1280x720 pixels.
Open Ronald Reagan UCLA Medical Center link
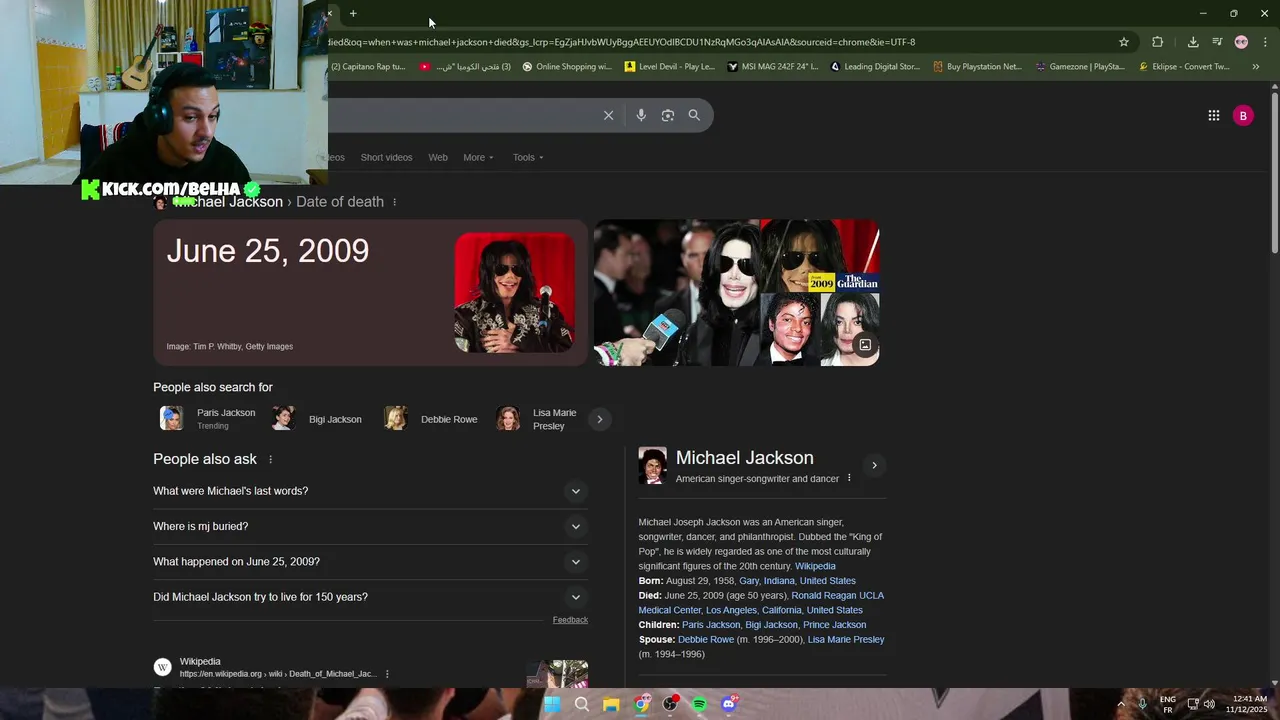762,603
